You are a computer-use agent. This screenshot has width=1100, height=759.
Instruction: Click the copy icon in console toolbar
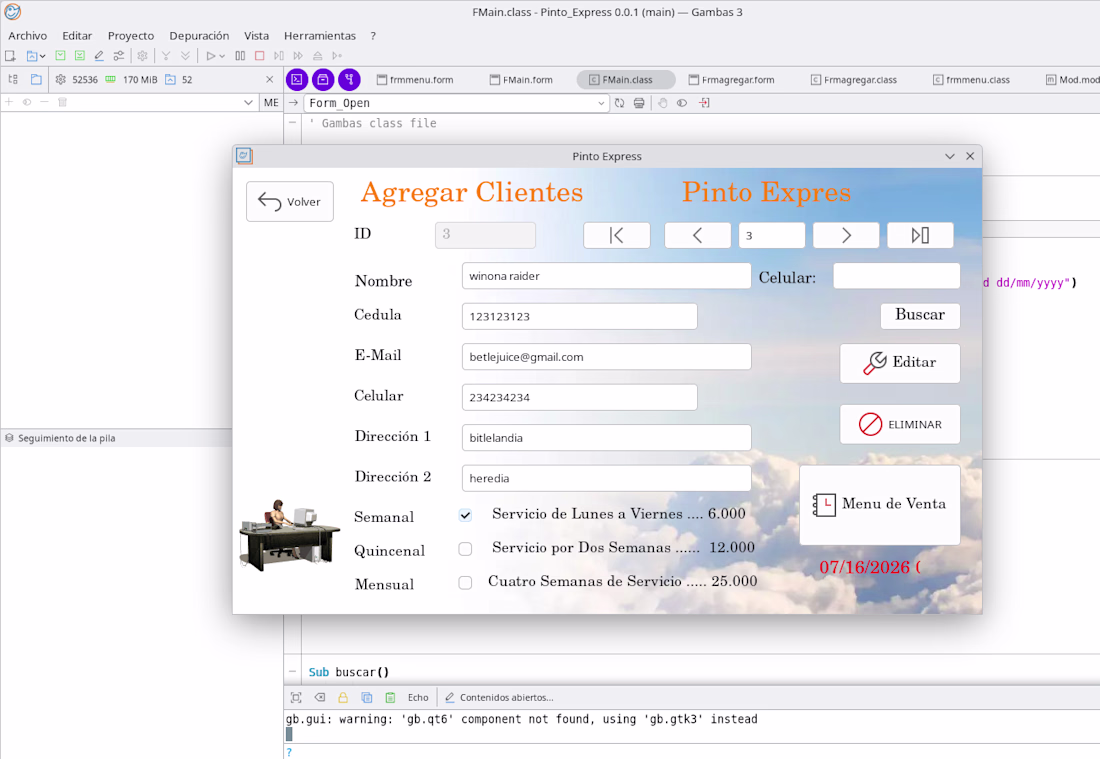coord(366,697)
